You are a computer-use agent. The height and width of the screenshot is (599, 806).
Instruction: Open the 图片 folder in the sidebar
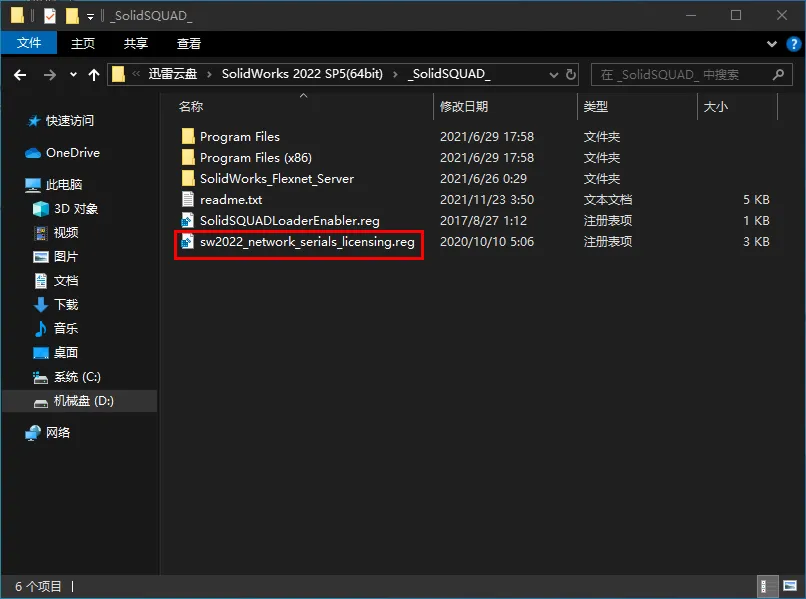[x=66, y=257]
